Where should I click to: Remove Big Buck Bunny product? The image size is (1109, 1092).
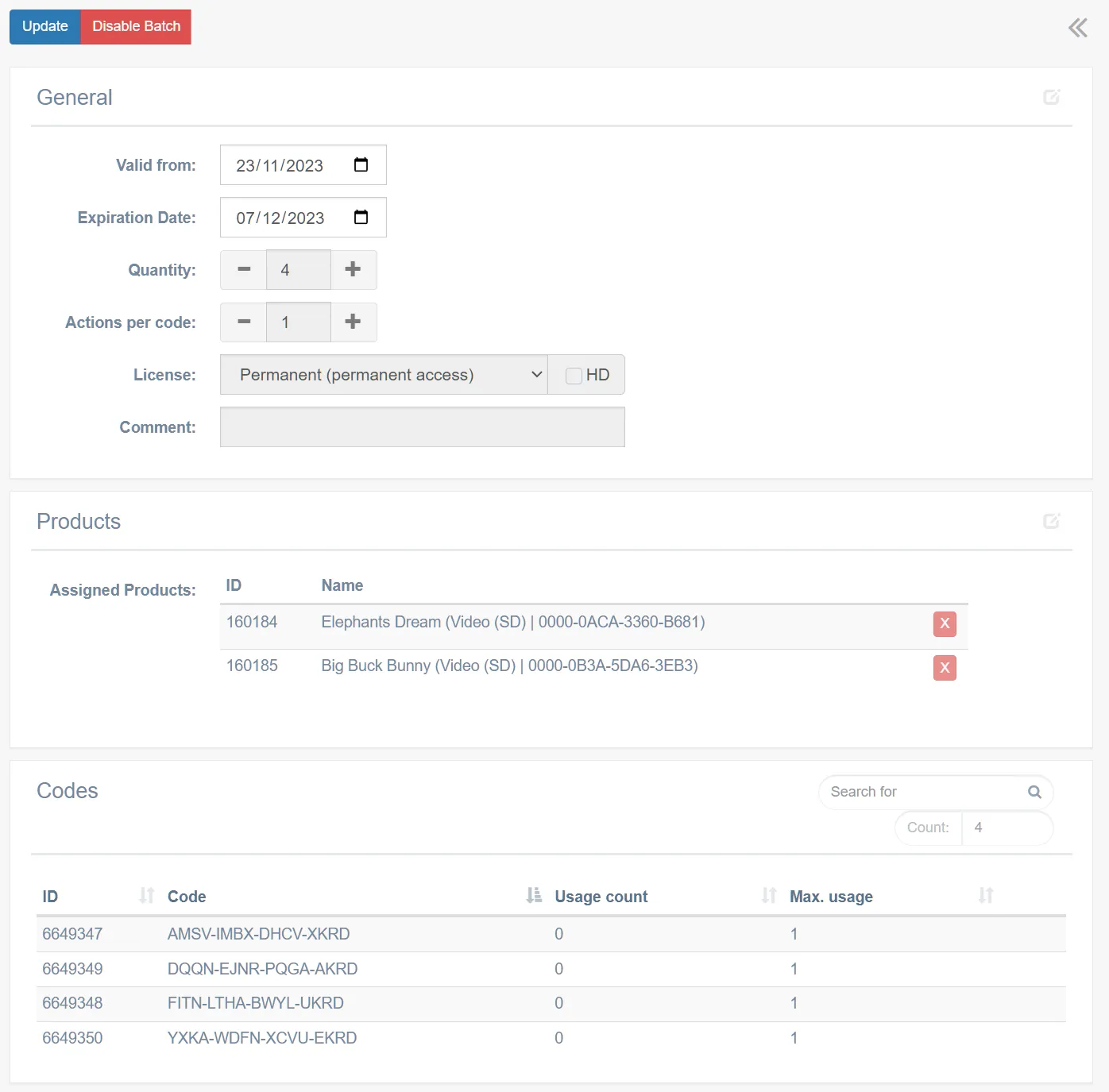(x=945, y=667)
